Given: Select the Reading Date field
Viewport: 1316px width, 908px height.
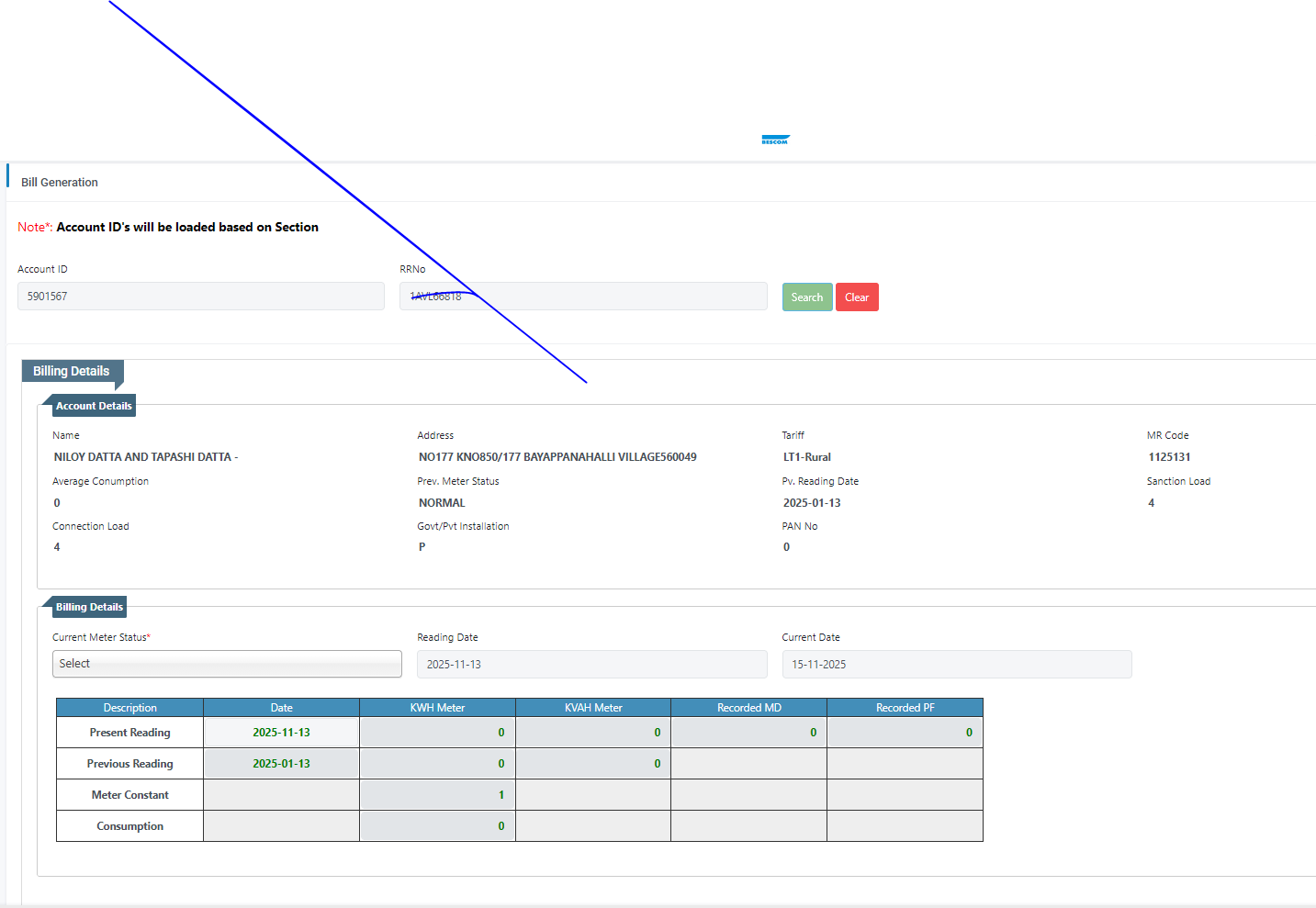Looking at the screenshot, I should point(591,665).
